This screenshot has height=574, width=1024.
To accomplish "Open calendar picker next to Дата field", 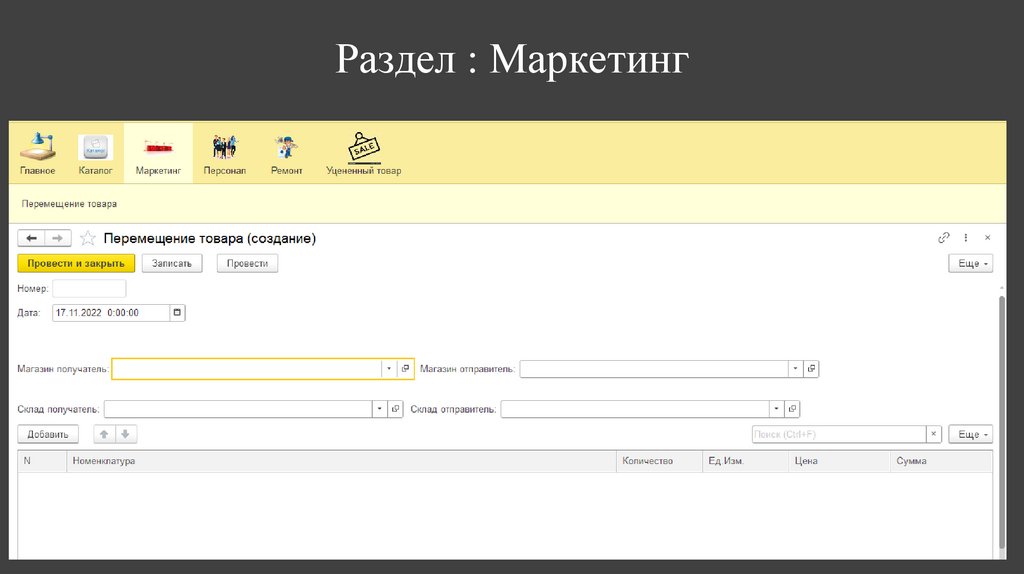I will 177,313.
